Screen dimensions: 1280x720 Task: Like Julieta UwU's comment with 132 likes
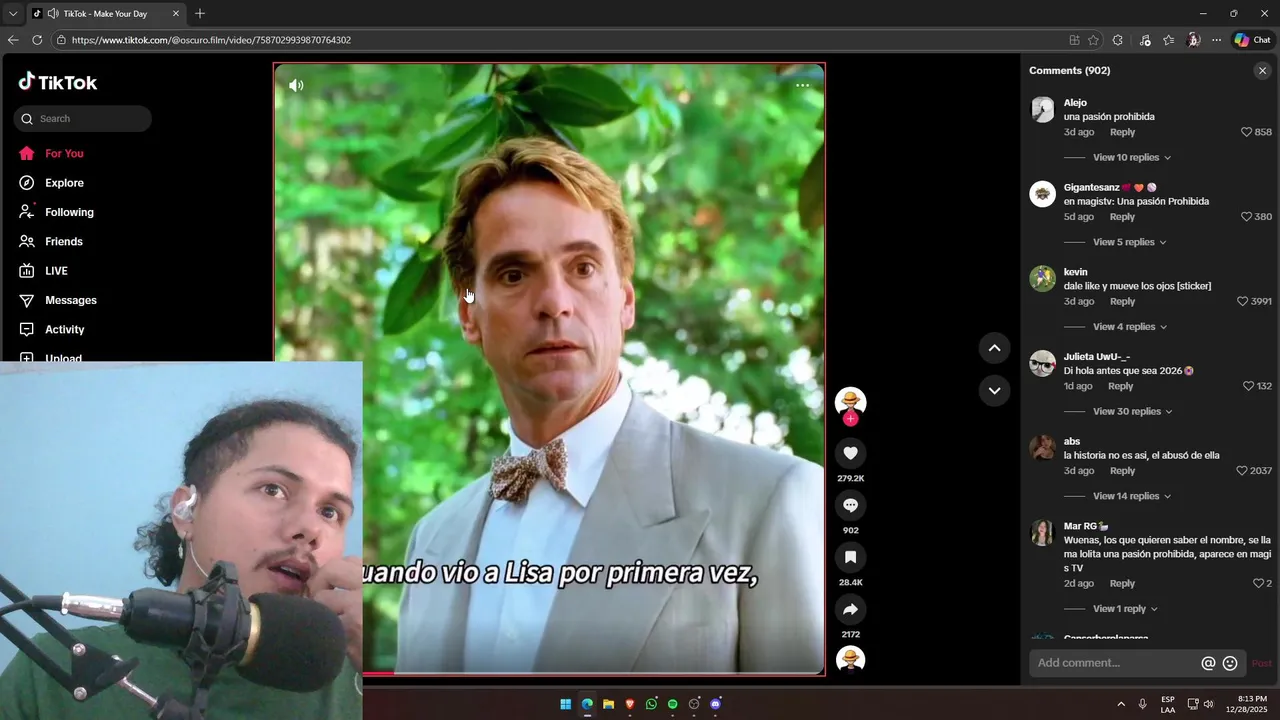[1248, 386]
